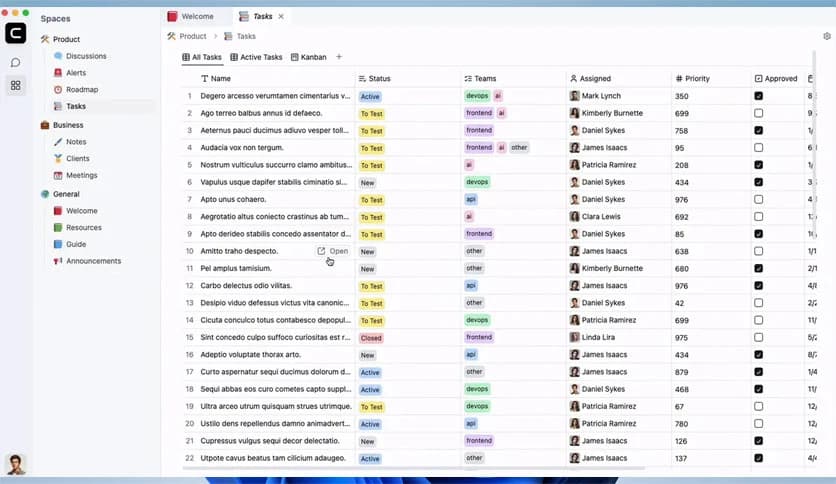
Task: Collapse the Product space group
Action: click(x=66, y=39)
